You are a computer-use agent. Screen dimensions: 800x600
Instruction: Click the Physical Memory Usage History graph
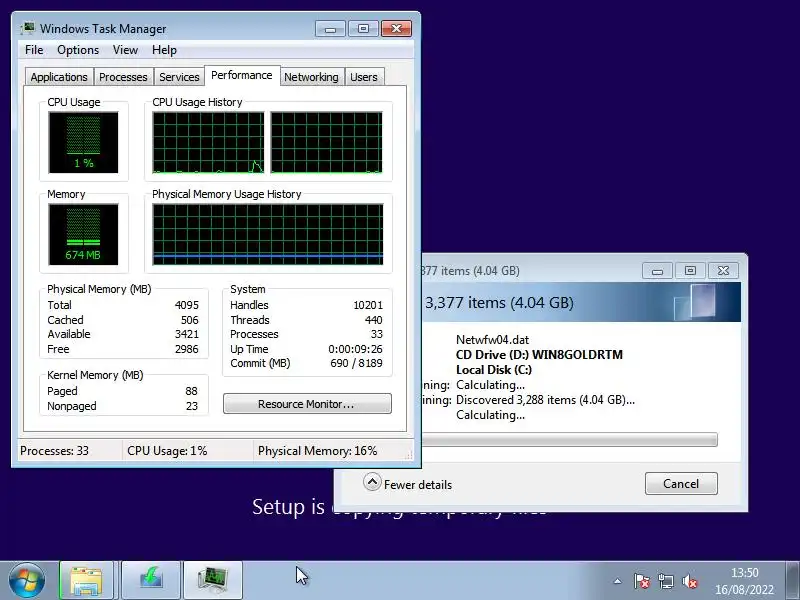(x=267, y=235)
